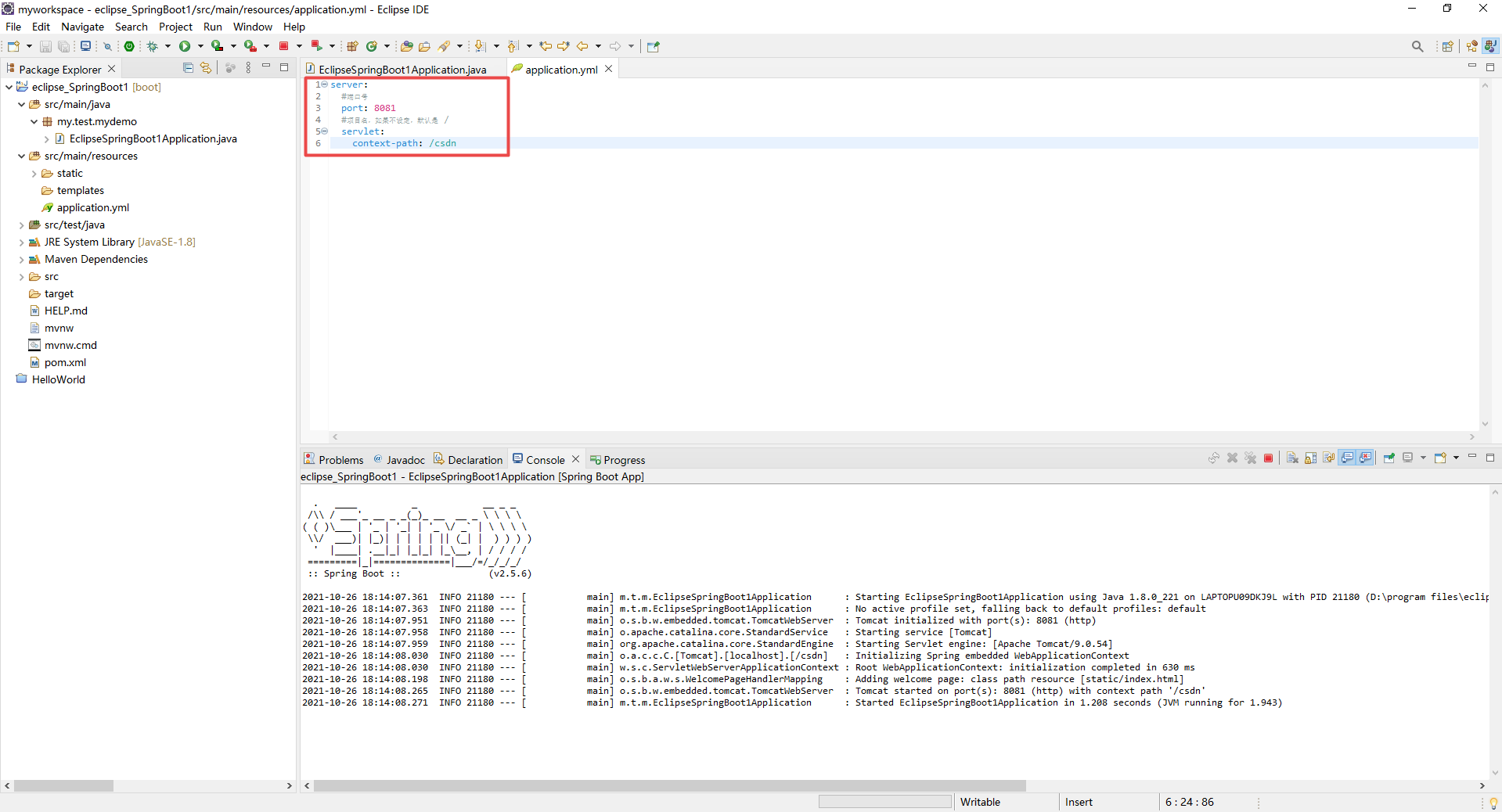Click the lightbulb tip icon in status bar
The height and width of the screenshot is (812, 1502).
tap(1493, 803)
